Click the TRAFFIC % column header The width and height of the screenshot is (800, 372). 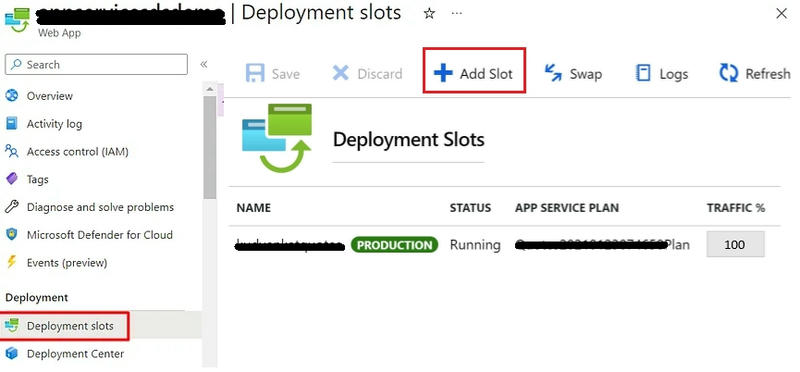tap(736, 208)
